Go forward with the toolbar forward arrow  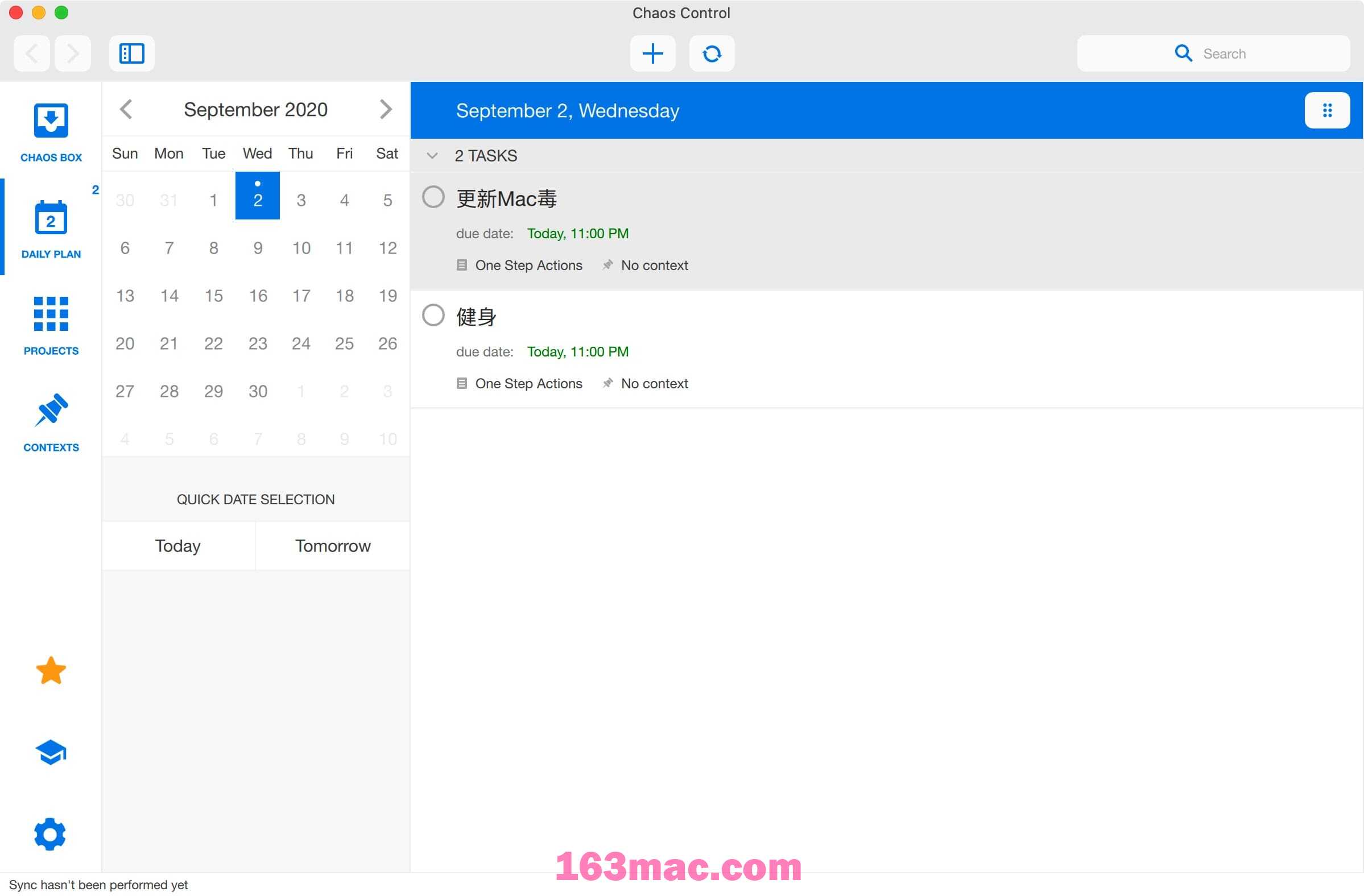click(x=73, y=53)
